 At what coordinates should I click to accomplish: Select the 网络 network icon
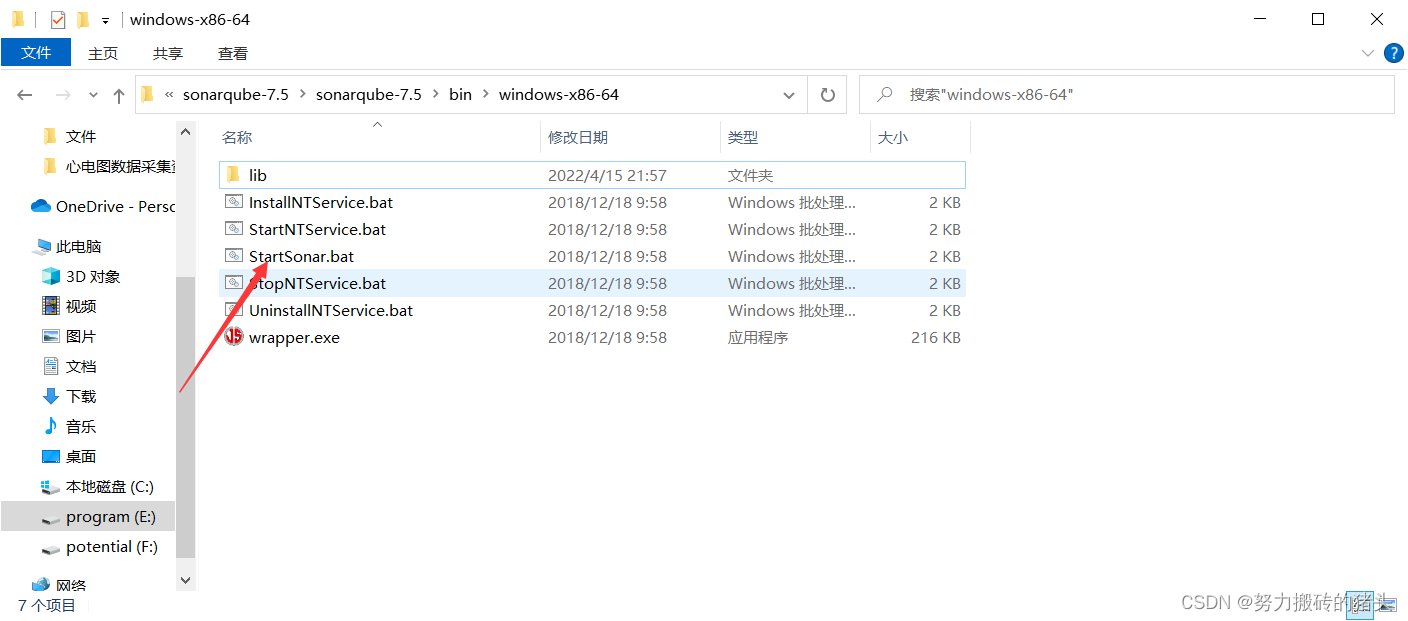[x=41, y=585]
